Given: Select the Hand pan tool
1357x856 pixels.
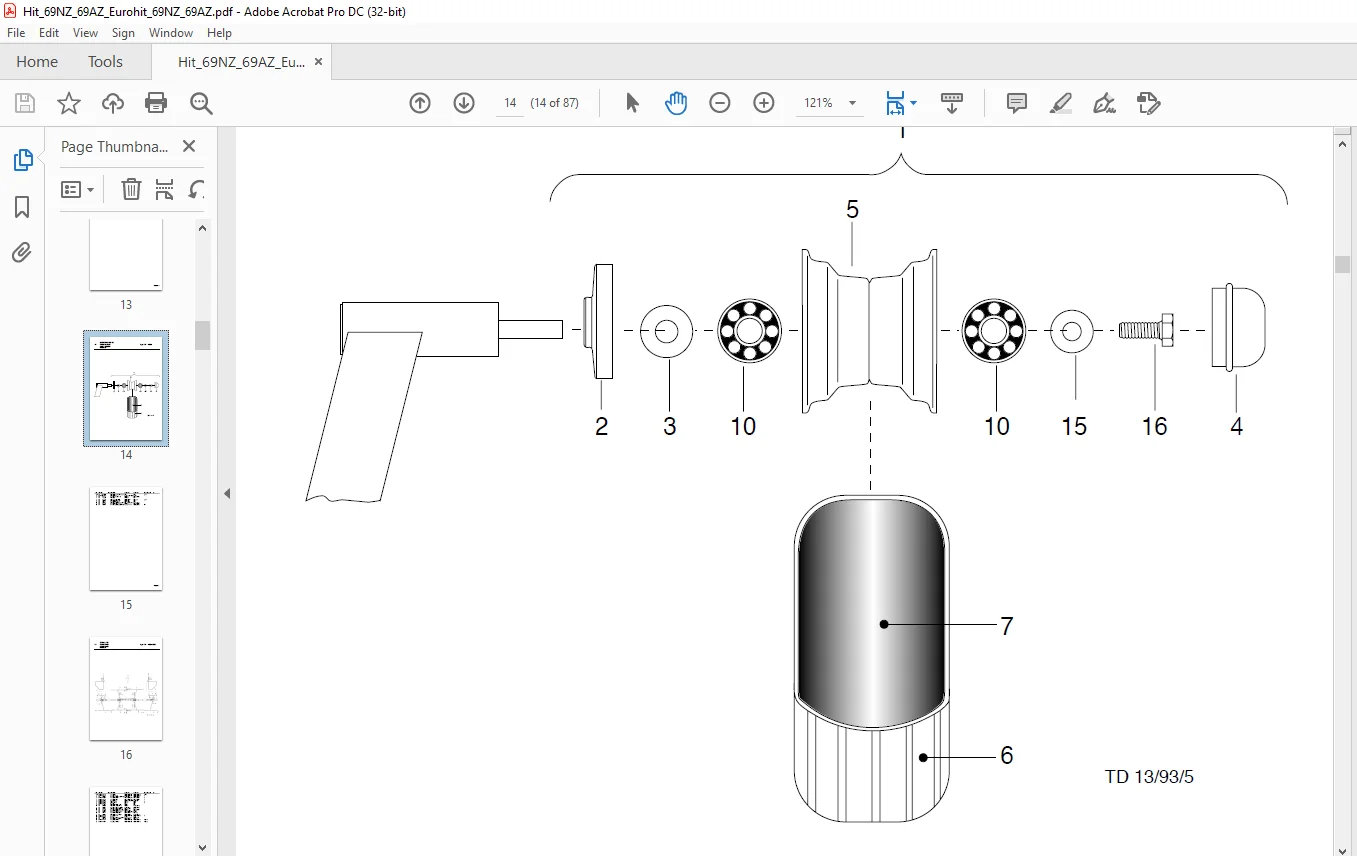Looking at the screenshot, I should 676,103.
